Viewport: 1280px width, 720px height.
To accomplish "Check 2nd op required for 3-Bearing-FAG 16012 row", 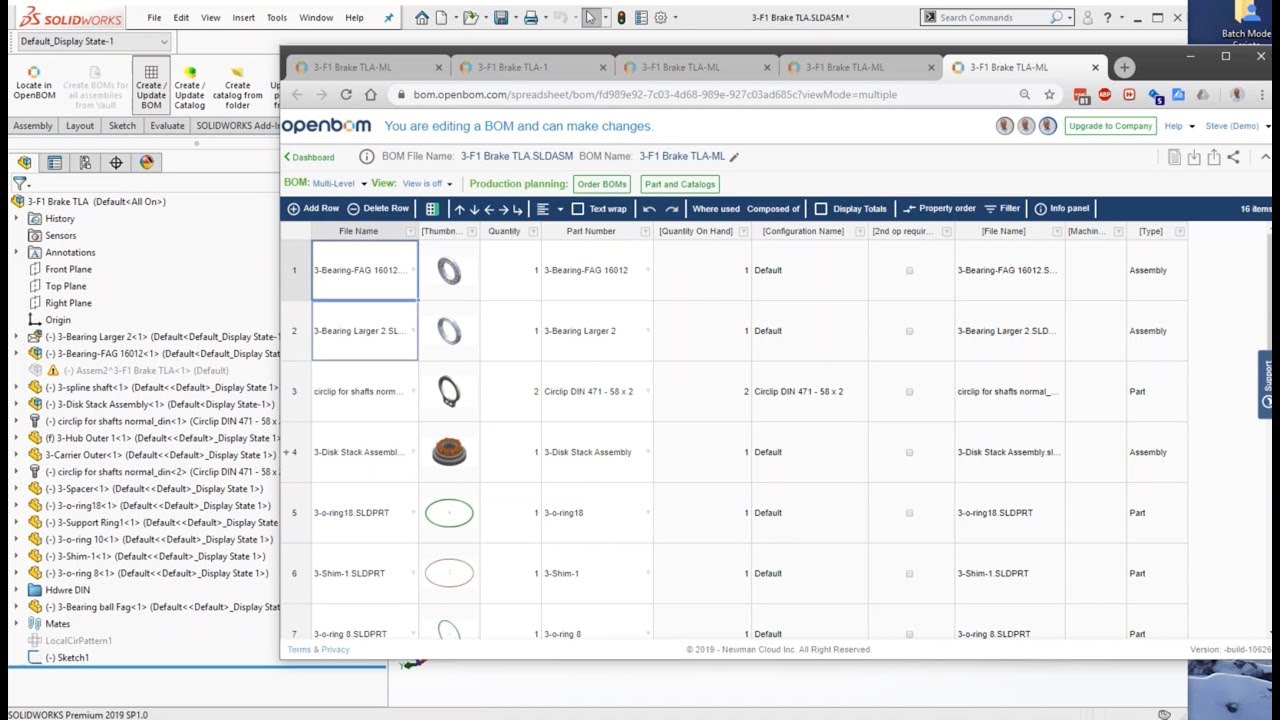I will 909,271.
